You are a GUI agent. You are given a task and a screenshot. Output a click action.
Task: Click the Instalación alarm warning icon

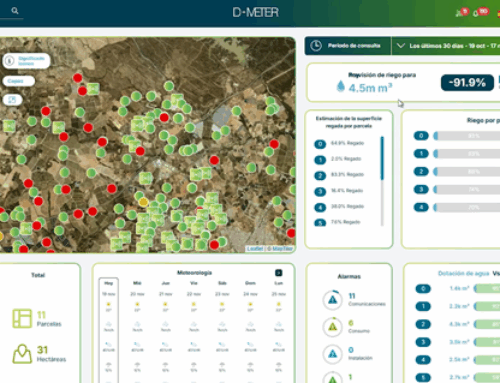(332, 354)
